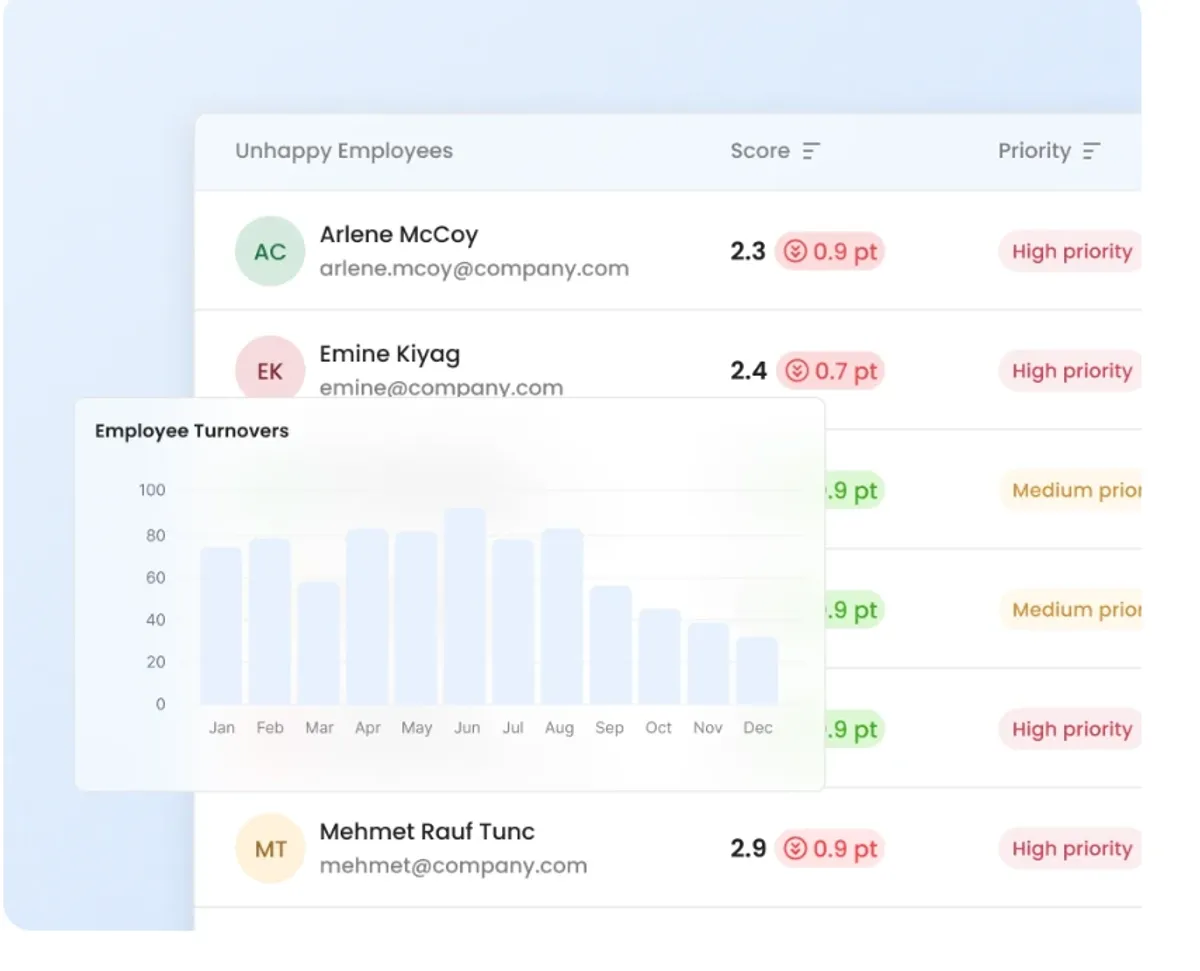Click the Score column header label

760,151
